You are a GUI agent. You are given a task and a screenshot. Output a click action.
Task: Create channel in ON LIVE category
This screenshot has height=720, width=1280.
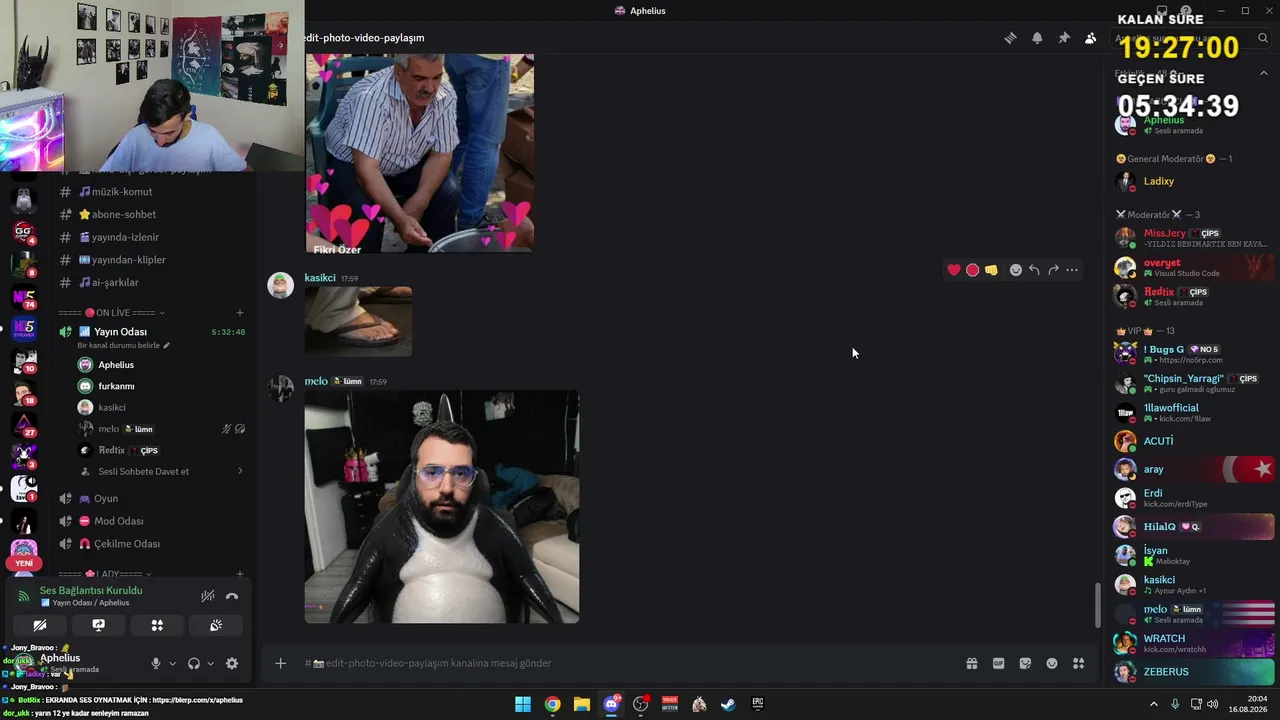pos(239,313)
